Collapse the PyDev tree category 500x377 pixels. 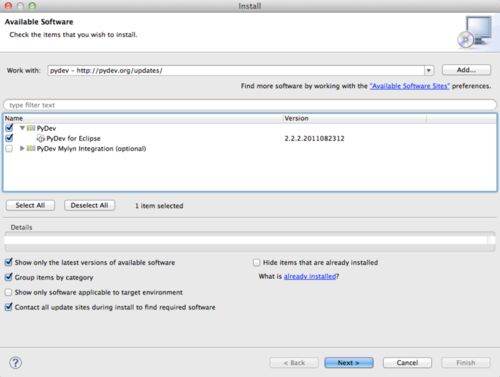point(22,128)
